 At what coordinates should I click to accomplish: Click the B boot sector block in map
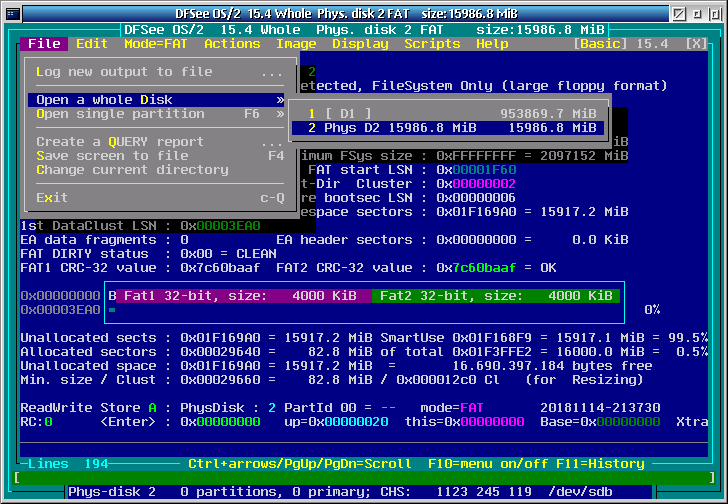click(112, 296)
